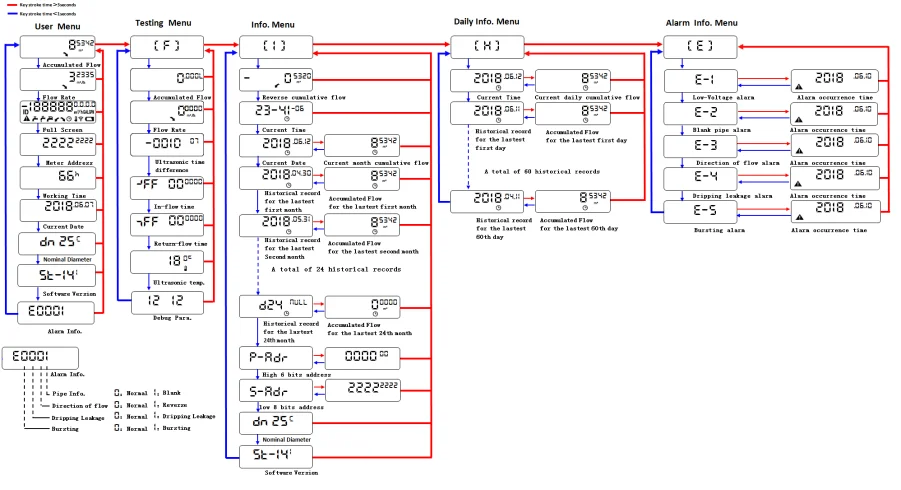Click the "2018 05.31" display box

[276, 226]
